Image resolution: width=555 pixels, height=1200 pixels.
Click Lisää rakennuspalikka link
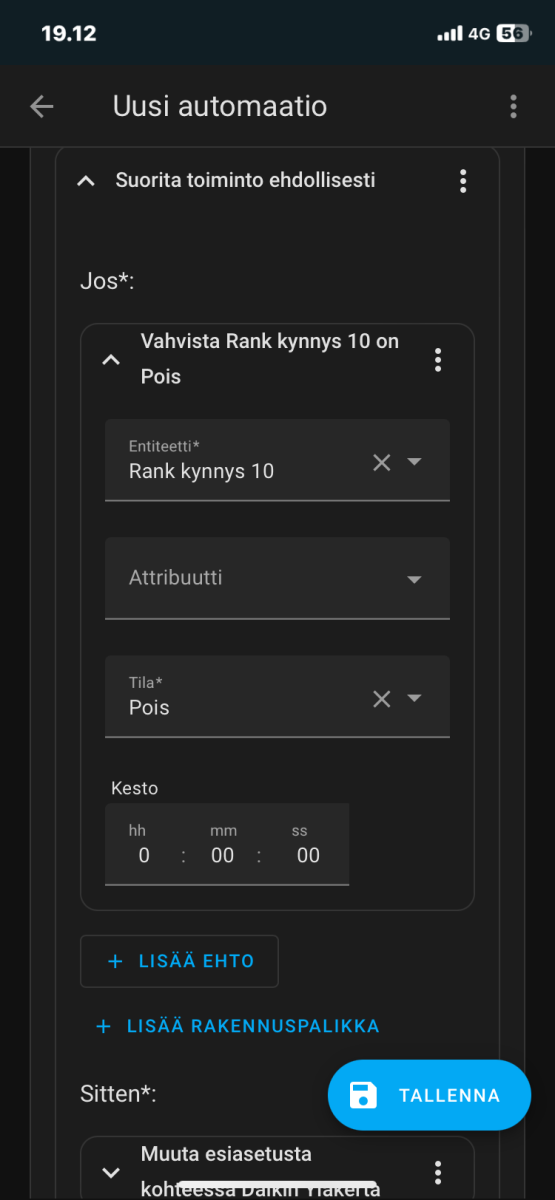(x=238, y=1026)
